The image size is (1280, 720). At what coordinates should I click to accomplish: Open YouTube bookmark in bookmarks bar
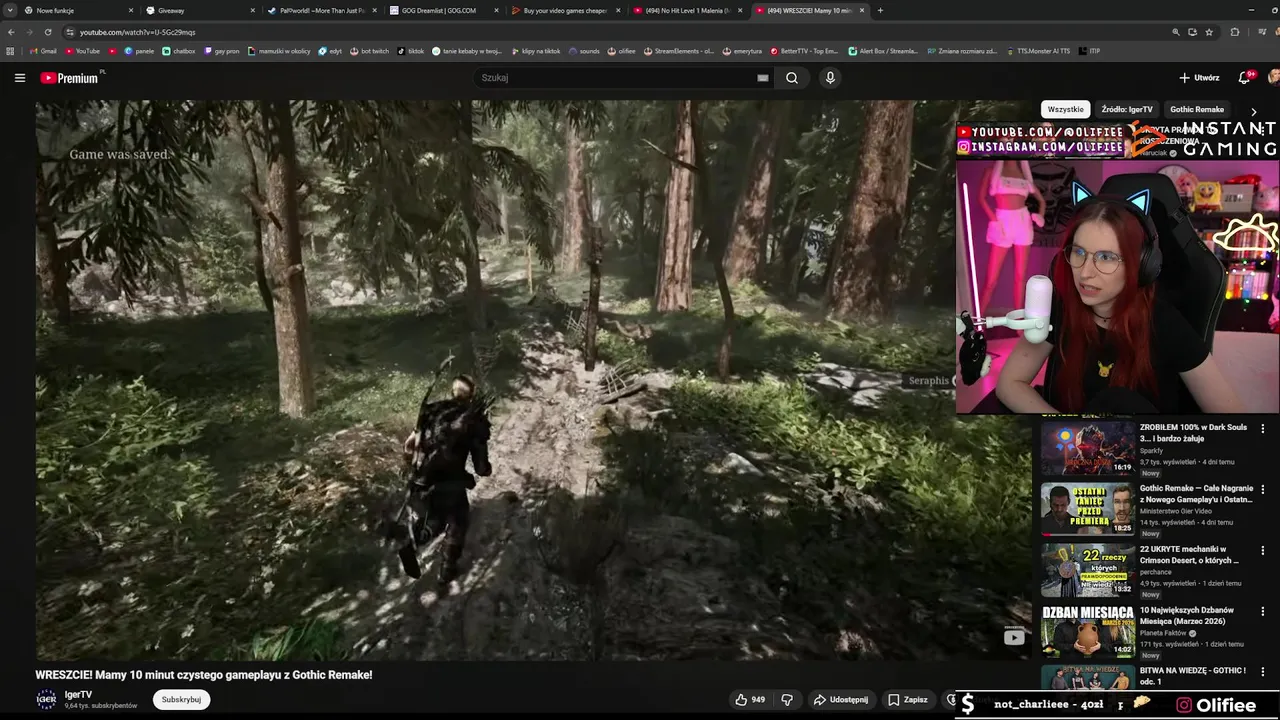(82, 51)
